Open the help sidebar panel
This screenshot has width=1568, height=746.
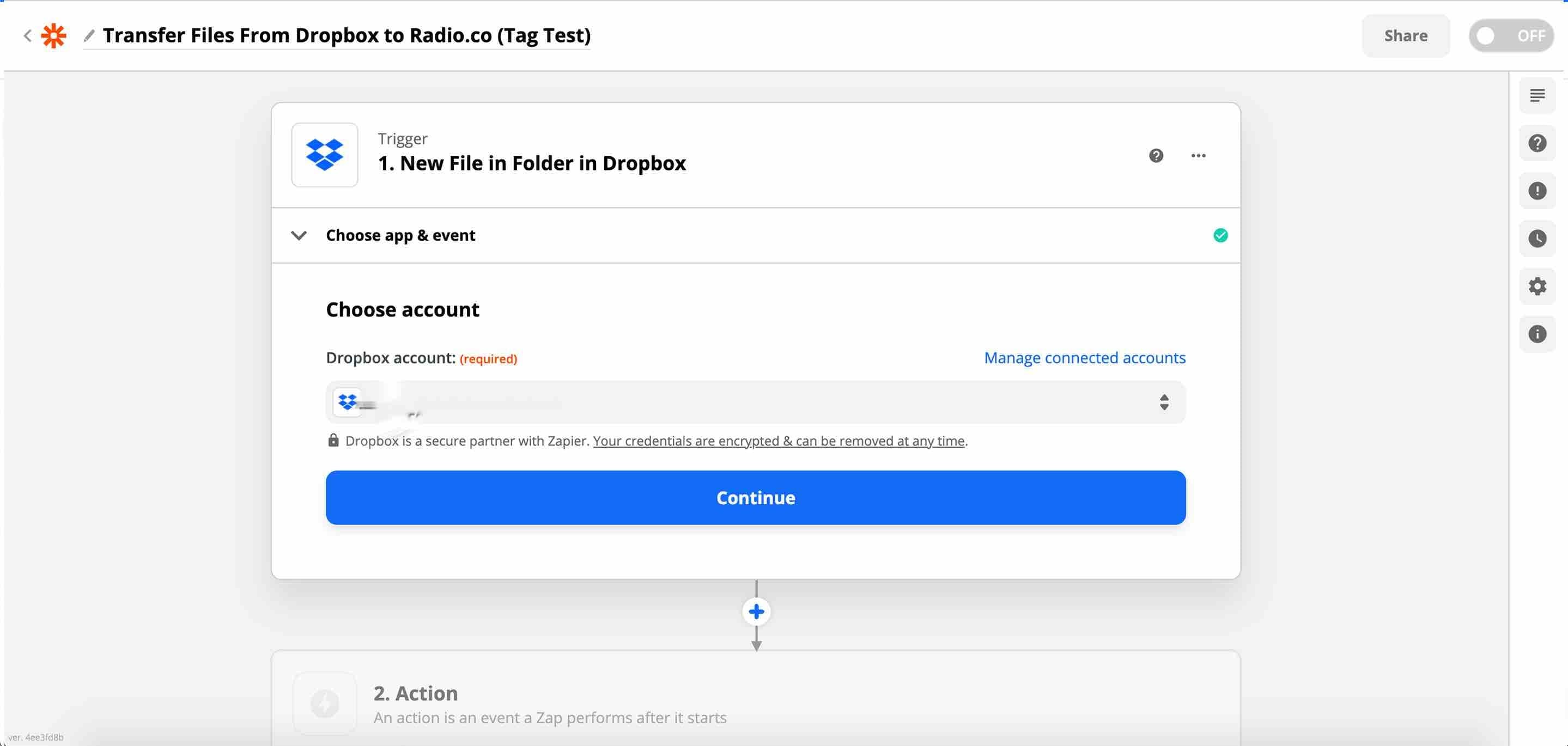pyautogui.click(x=1537, y=143)
